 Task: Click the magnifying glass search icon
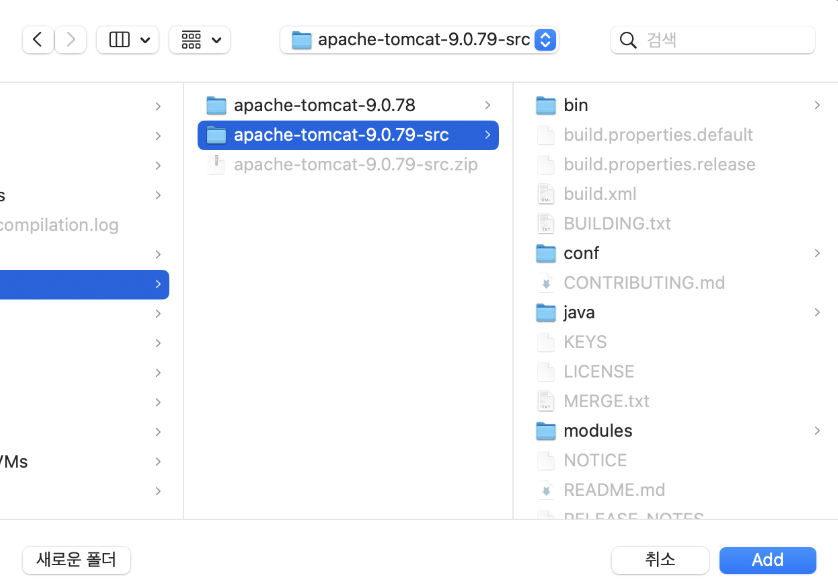tap(628, 40)
